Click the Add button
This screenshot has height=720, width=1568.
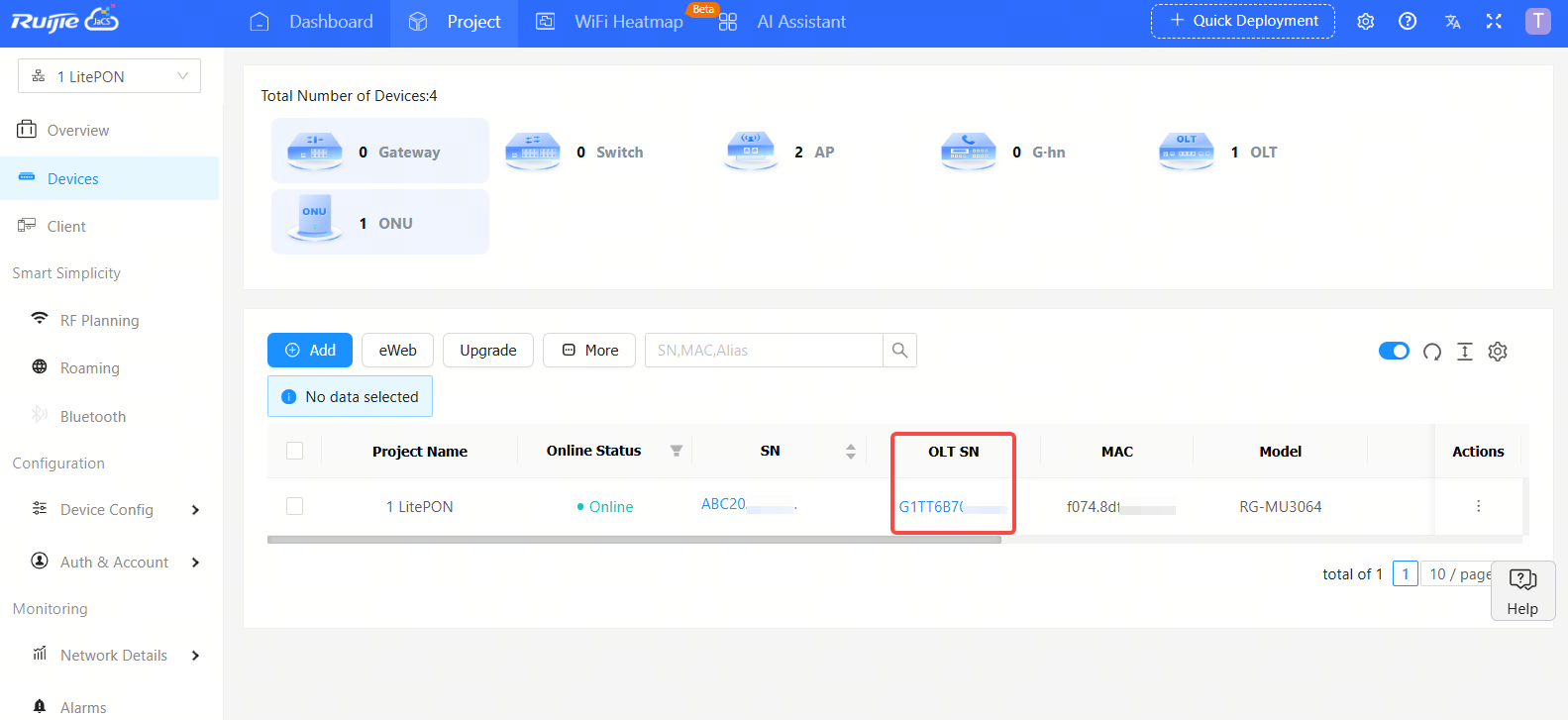(310, 351)
